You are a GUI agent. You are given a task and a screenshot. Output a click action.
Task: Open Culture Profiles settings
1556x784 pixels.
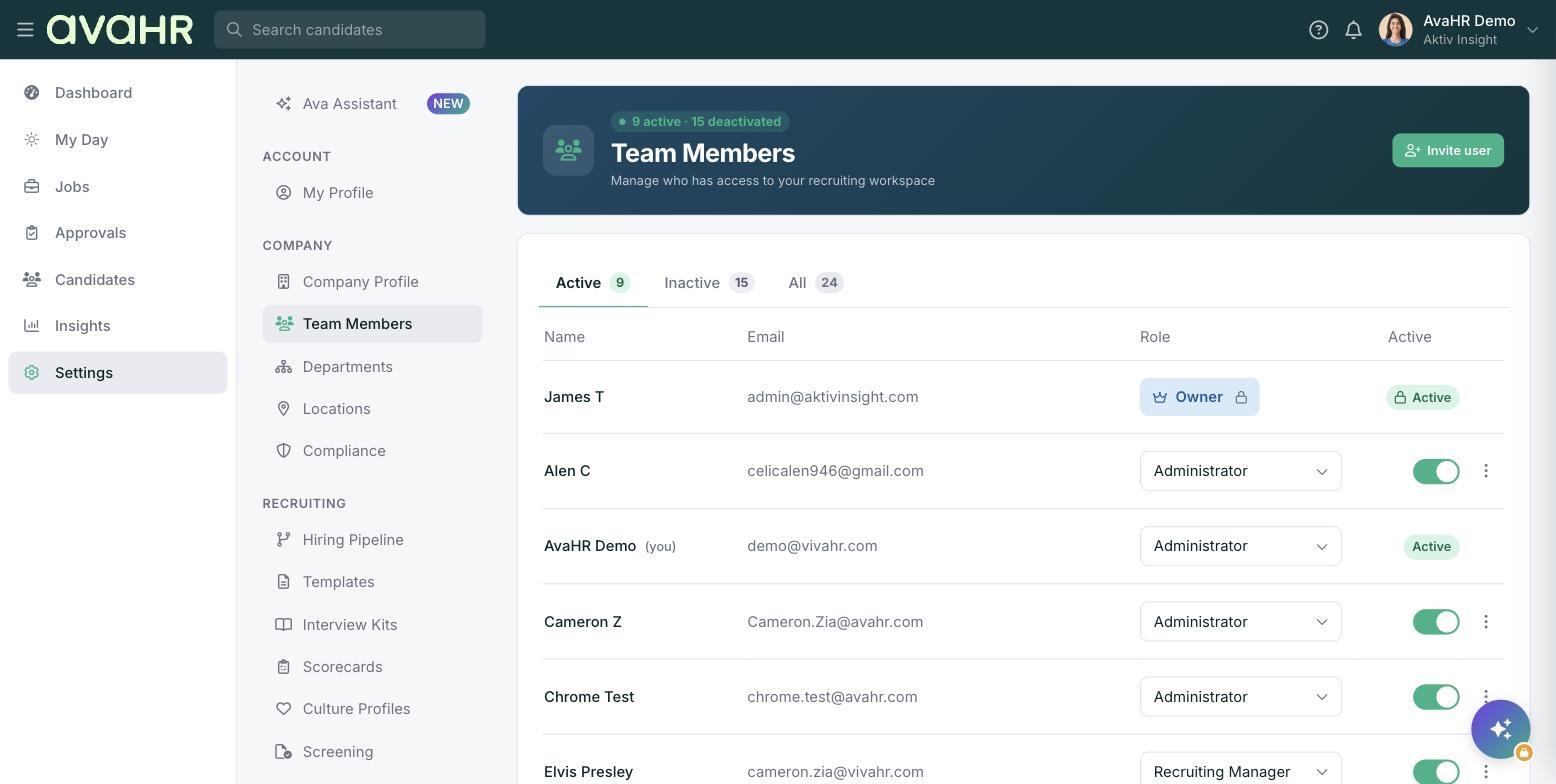click(x=372, y=709)
